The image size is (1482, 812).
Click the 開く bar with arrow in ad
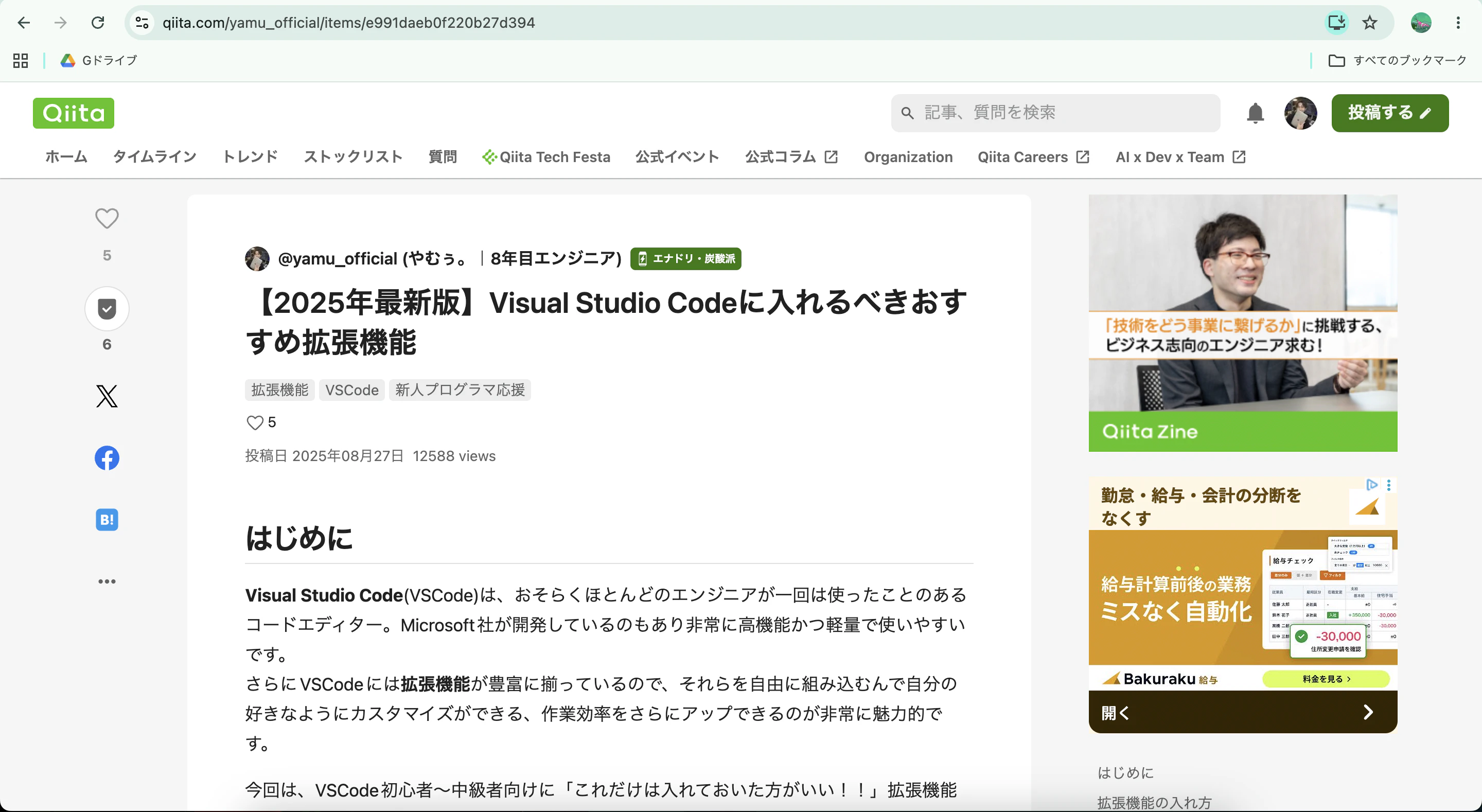coord(1243,713)
